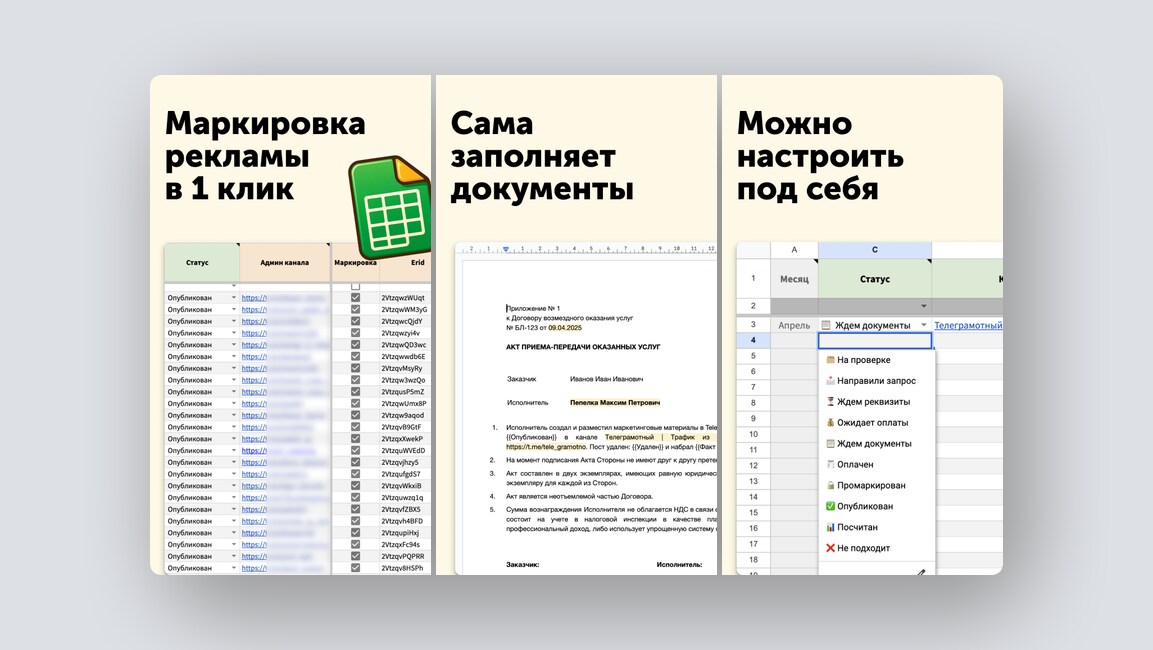Image resolution: width=1153 pixels, height=650 pixels.
Task: Click the Статус header cell in left sheet
Action: (x=202, y=262)
